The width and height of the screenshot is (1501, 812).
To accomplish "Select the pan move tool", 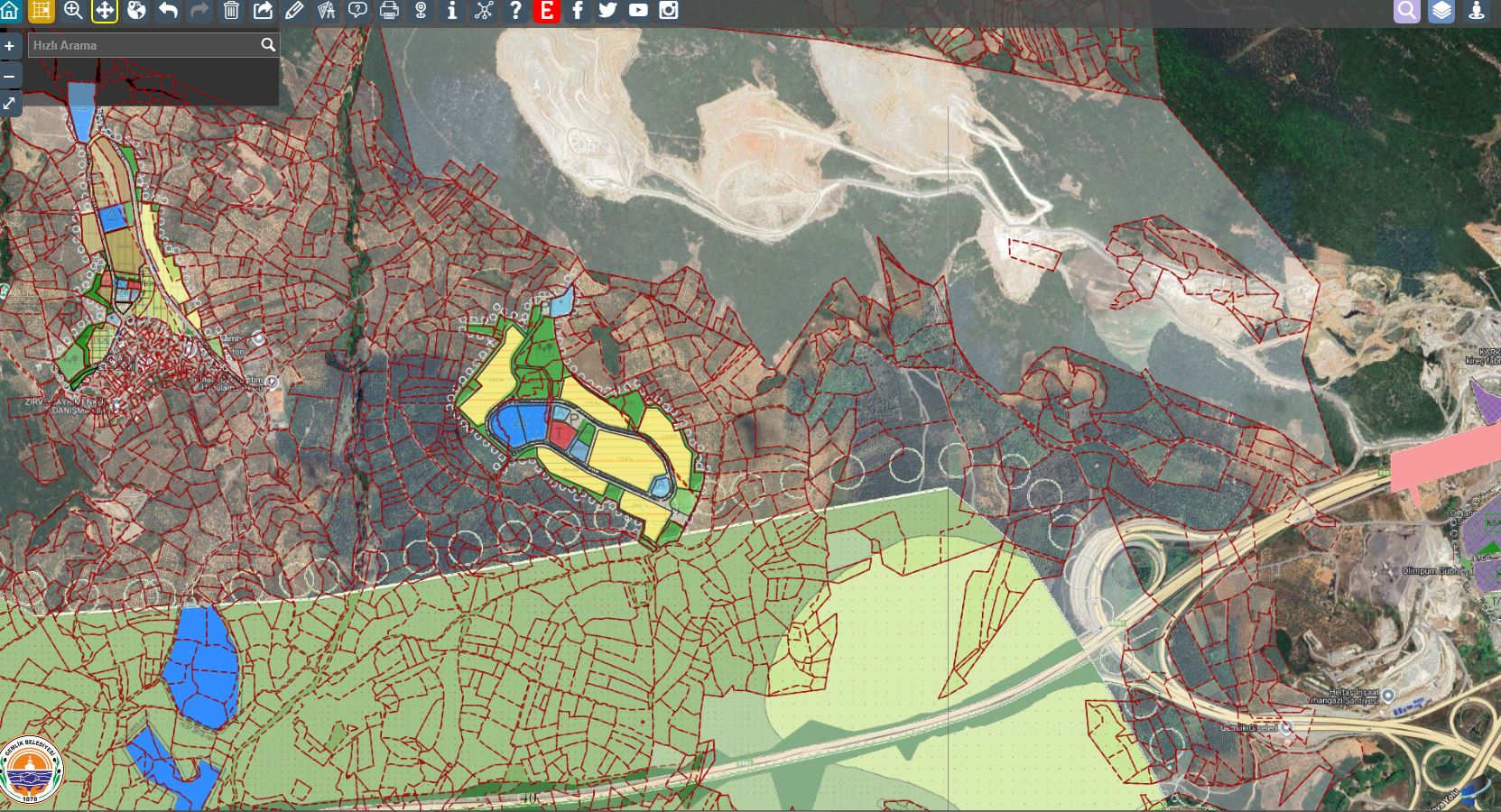I will coord(105,11).
